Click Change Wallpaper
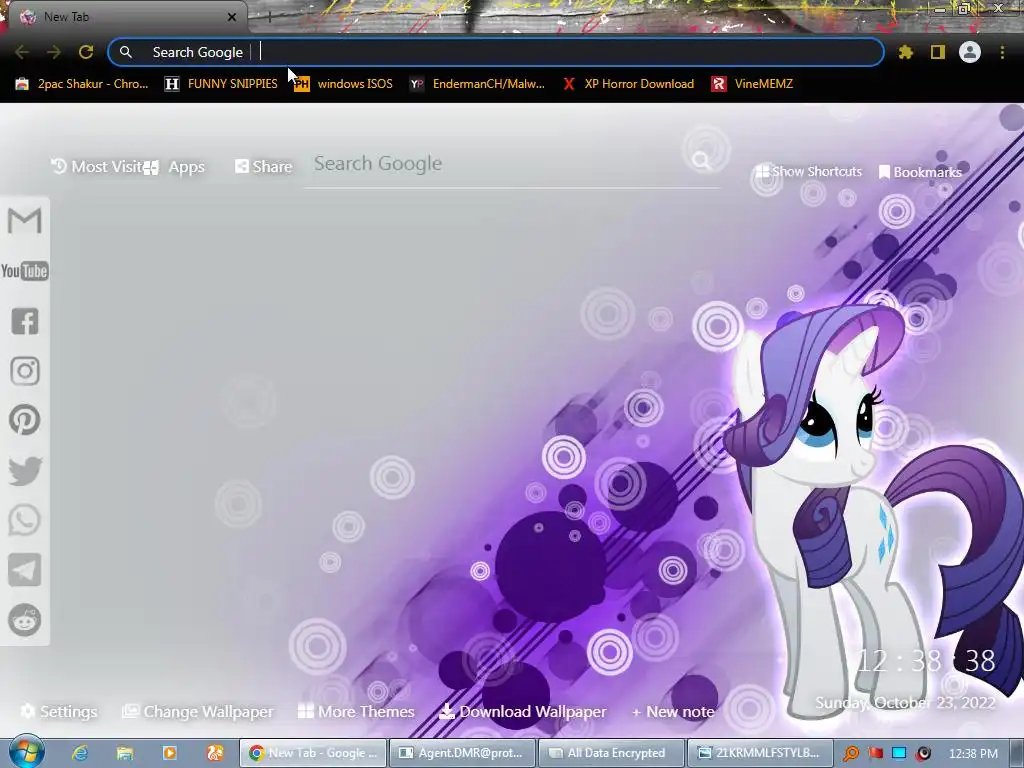Image resolution: width=1024 pixels, height=768 pixels. (198, 711)
